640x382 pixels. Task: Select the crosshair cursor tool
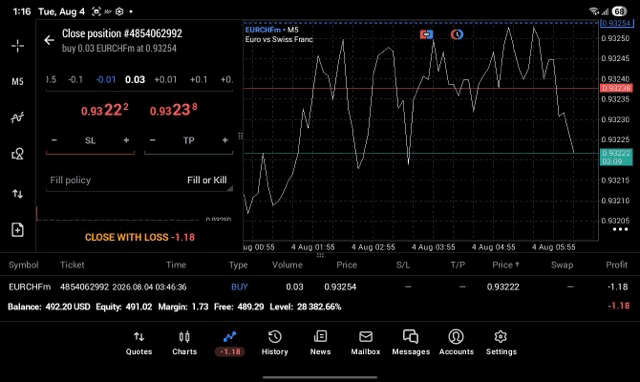point(18,46)
